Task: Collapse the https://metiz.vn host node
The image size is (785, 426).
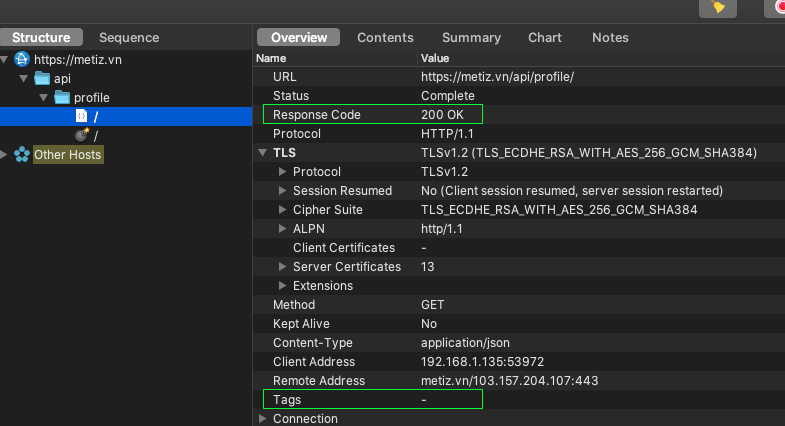Action: tap(5, 60)
